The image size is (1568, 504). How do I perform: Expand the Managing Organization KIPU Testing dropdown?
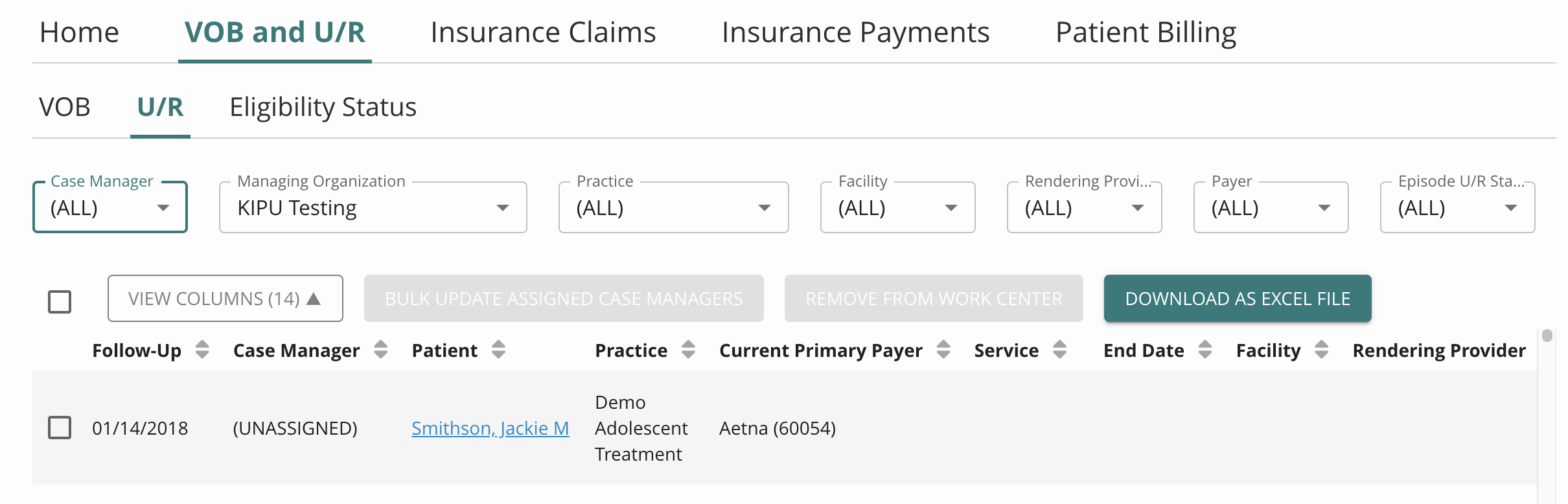[x=373, y=208]
